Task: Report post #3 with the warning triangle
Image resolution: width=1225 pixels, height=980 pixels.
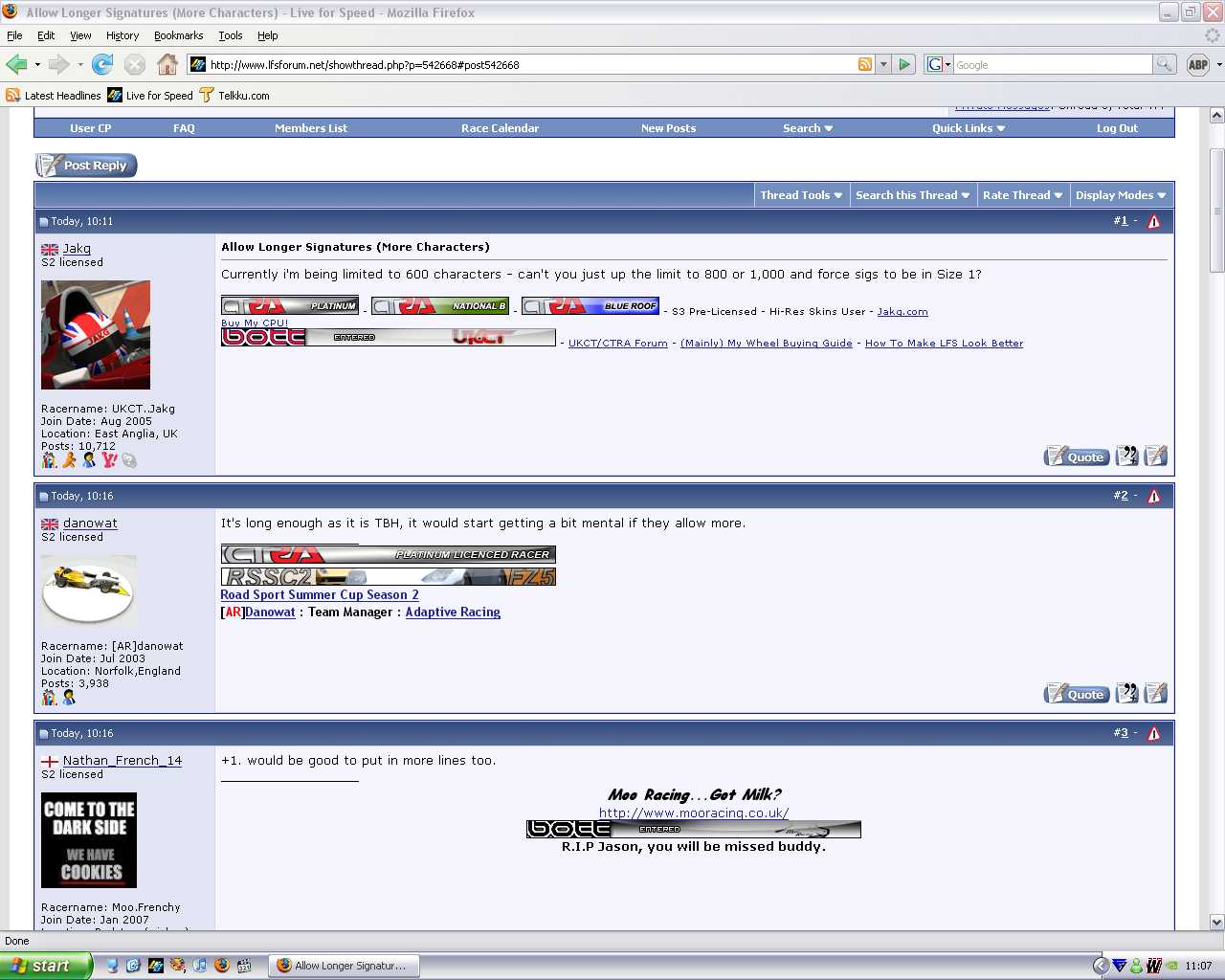Action: point(1154,734)
